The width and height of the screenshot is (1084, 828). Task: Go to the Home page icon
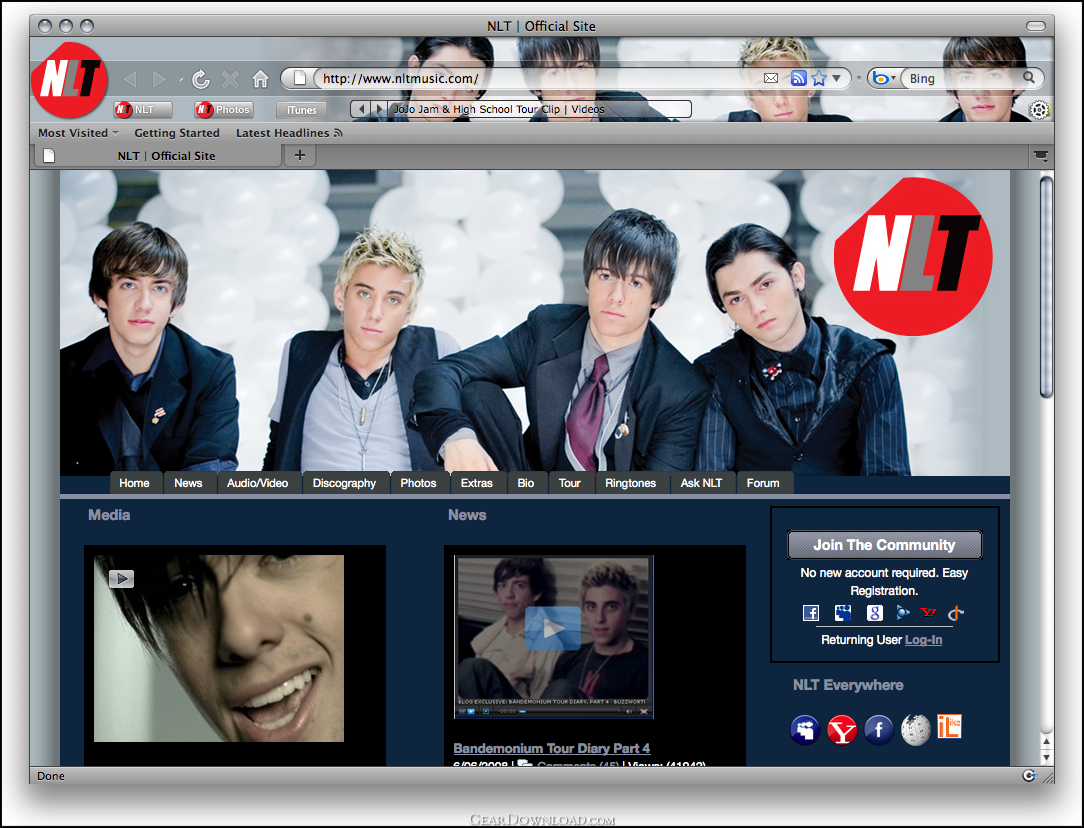[x=261, y=79]
